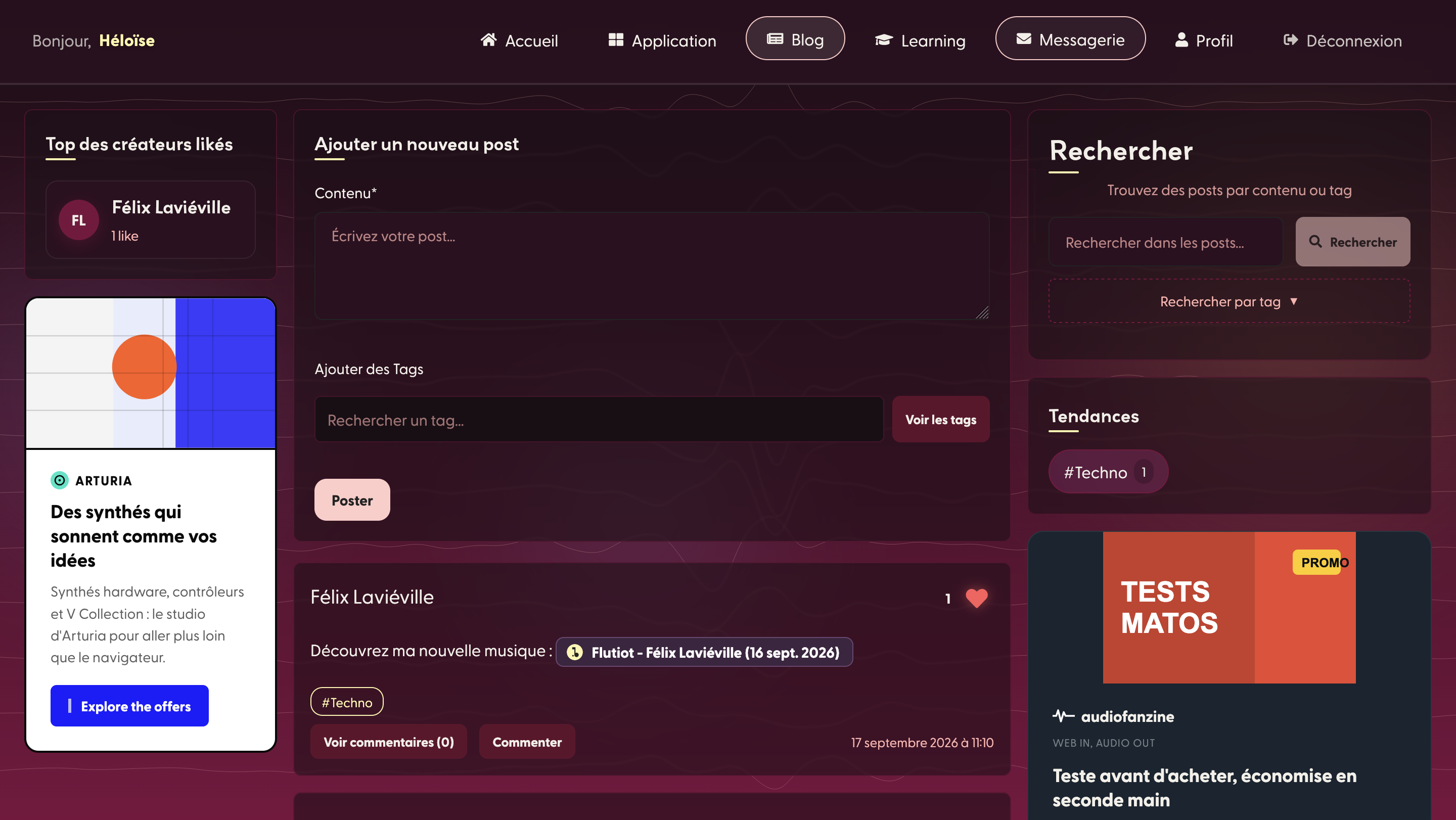Select the #Techno trending tag

(1108, 472)
